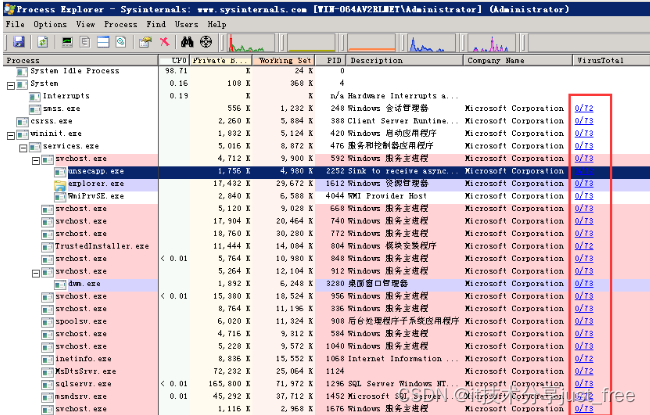The image size is (650, 415).
Task: Select the spoolsv.exe process
Action: 326,321
